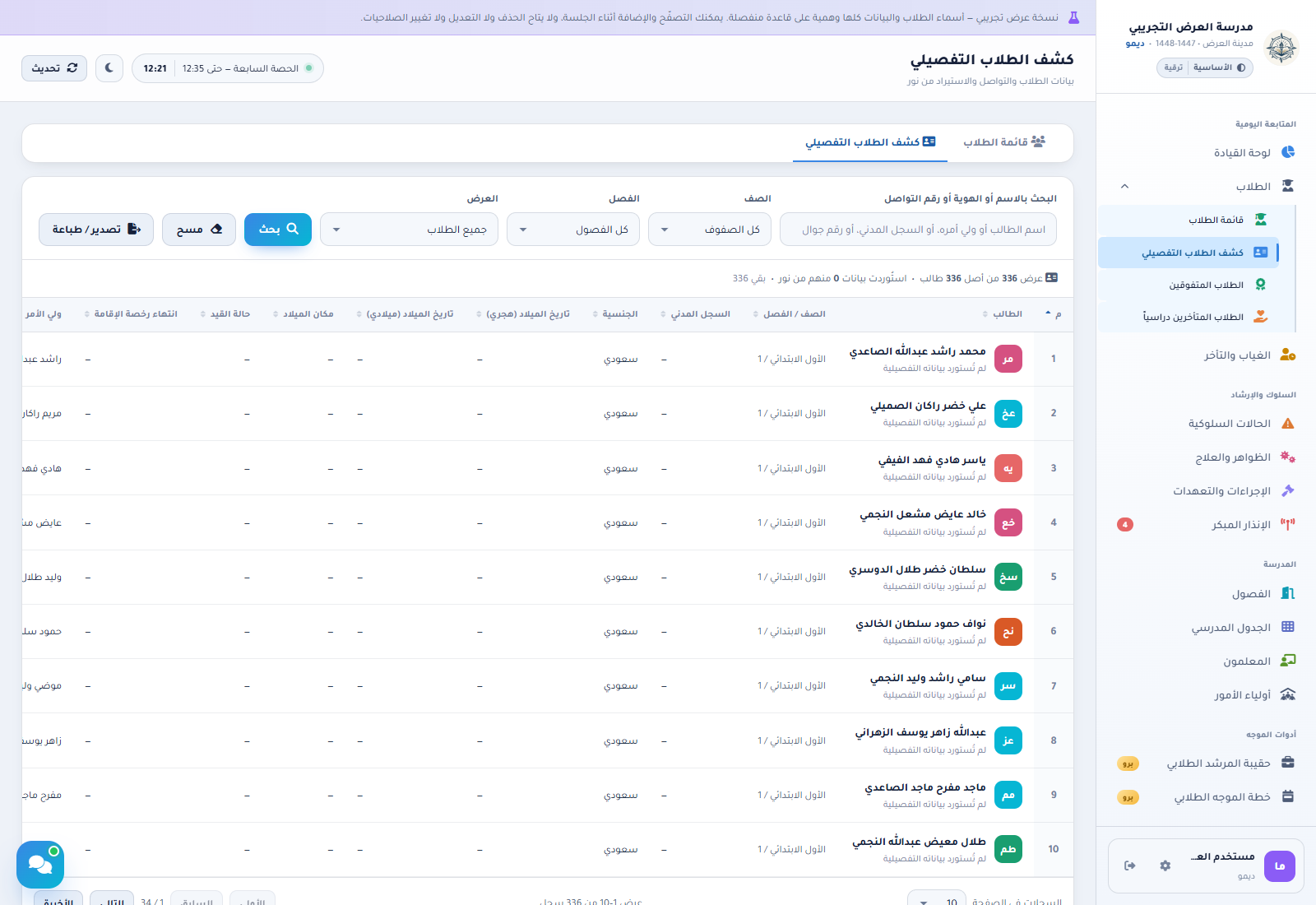This screenshot has width=1316, height=905.
Task: Click the ترقية upgrade link
Action: coord(1174,67)
